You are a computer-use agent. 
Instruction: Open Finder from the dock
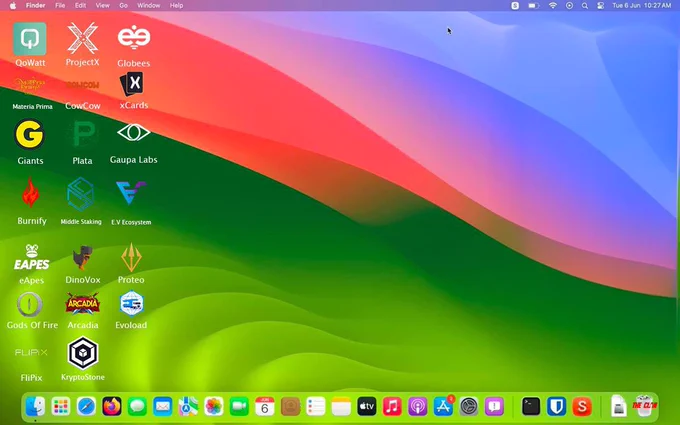click(35, 406)
